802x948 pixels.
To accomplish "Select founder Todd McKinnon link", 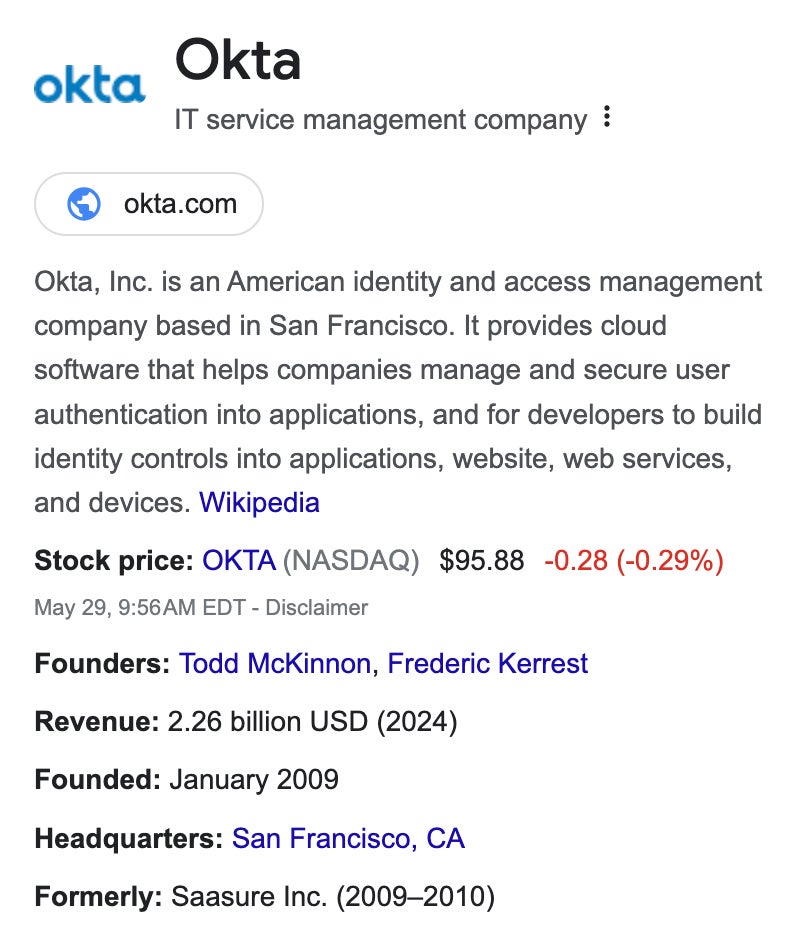I will (274, 663).
